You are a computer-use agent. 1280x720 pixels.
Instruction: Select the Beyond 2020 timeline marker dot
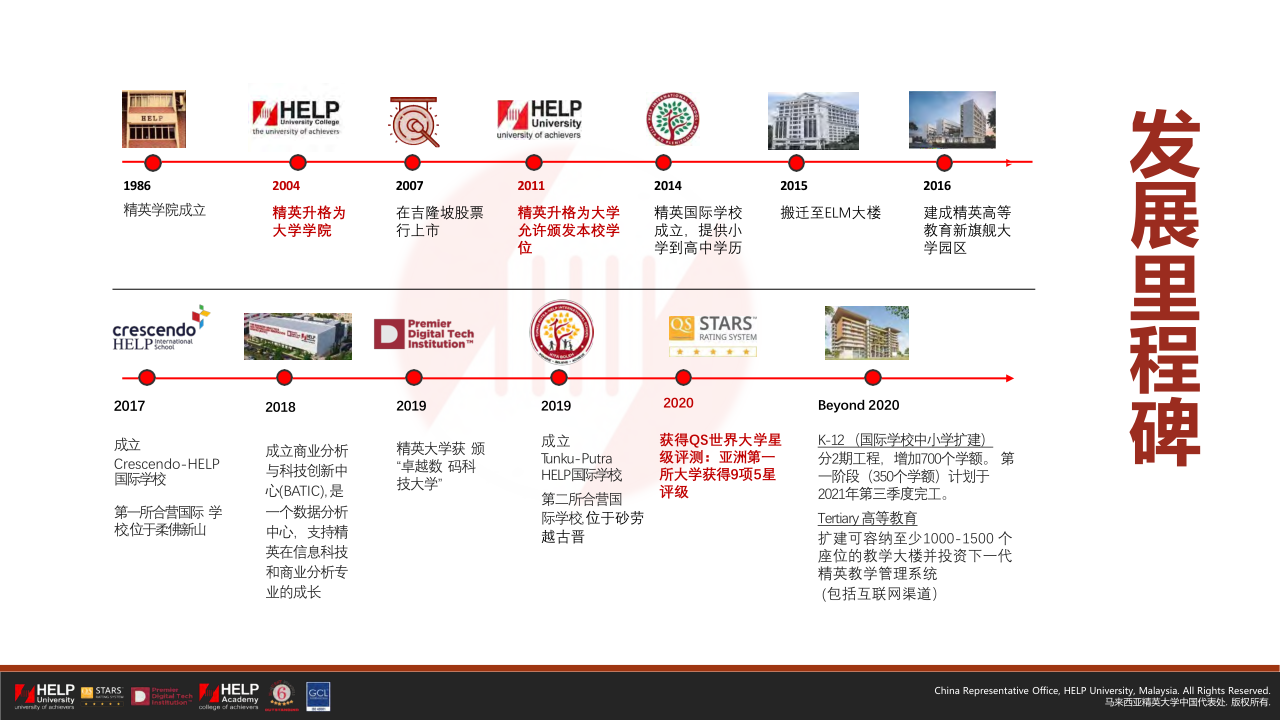point(872,378)
